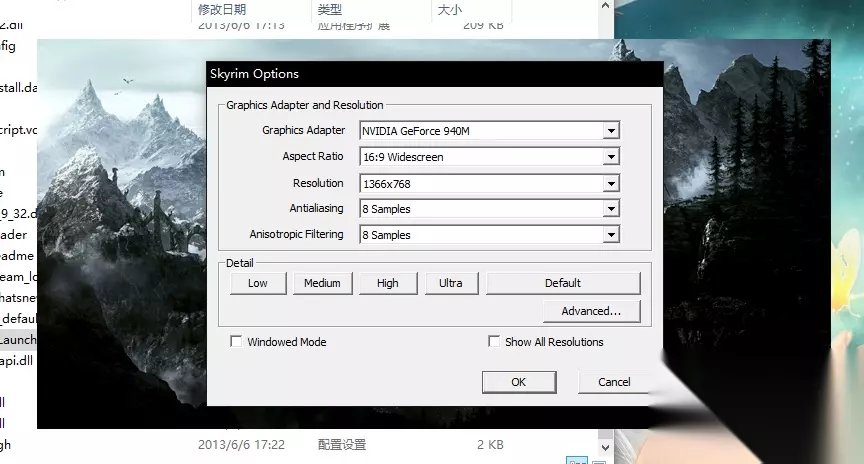
Task: Confirm options with OK
Action: pyautogui.click(x=519, y=382)
